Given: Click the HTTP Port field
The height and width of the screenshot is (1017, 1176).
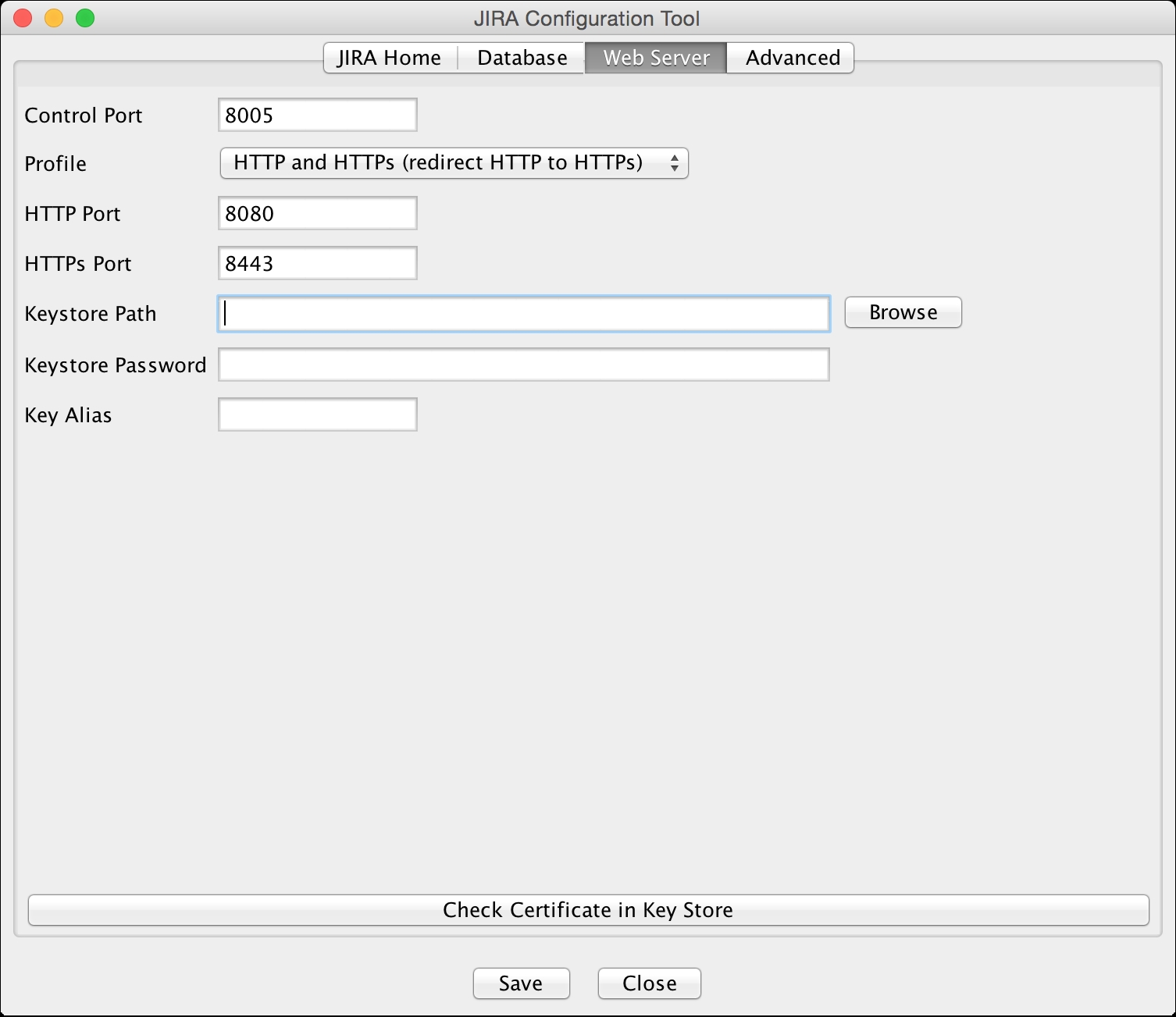Looking at the screenshot, I should point(318,213).
